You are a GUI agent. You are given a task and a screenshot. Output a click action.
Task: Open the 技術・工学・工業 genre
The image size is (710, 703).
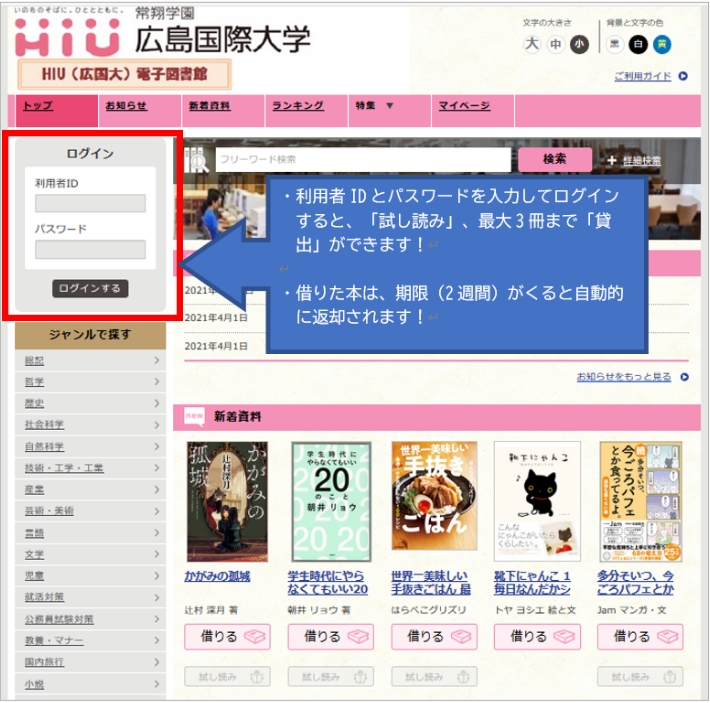pyautogui.click(x=90, y=468)
